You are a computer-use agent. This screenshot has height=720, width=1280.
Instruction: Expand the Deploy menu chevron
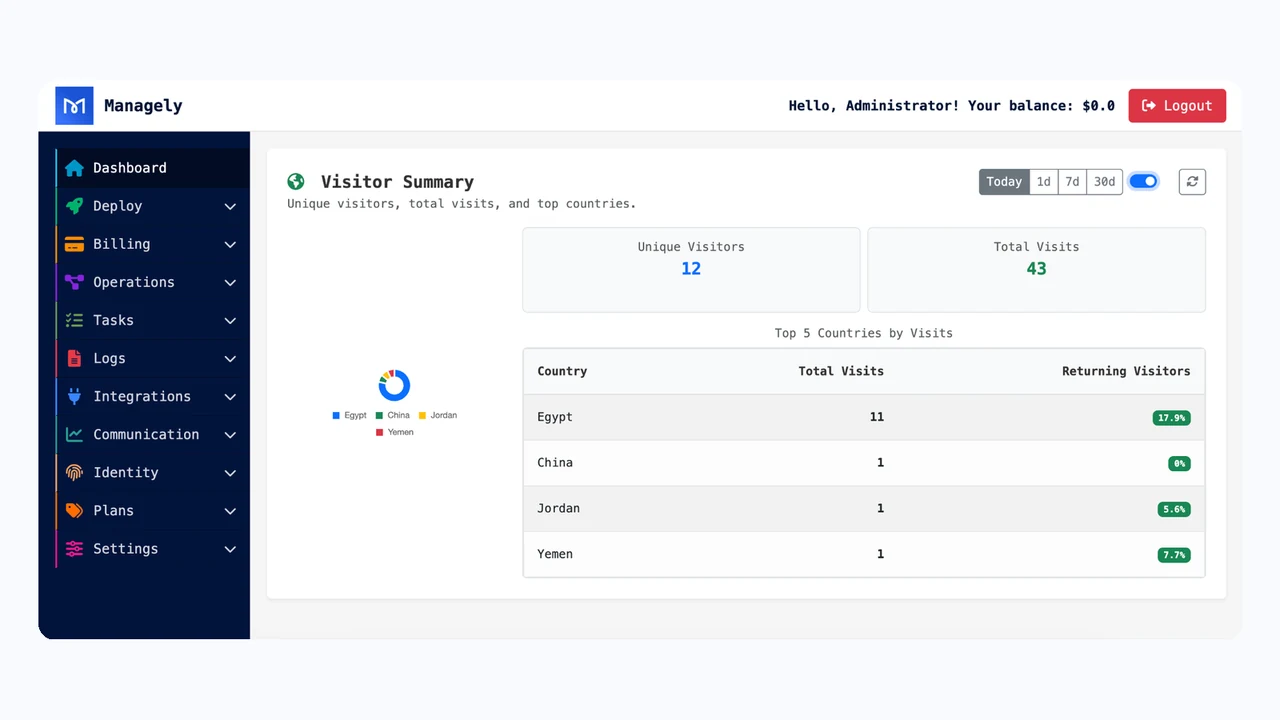tap(230, 206)
